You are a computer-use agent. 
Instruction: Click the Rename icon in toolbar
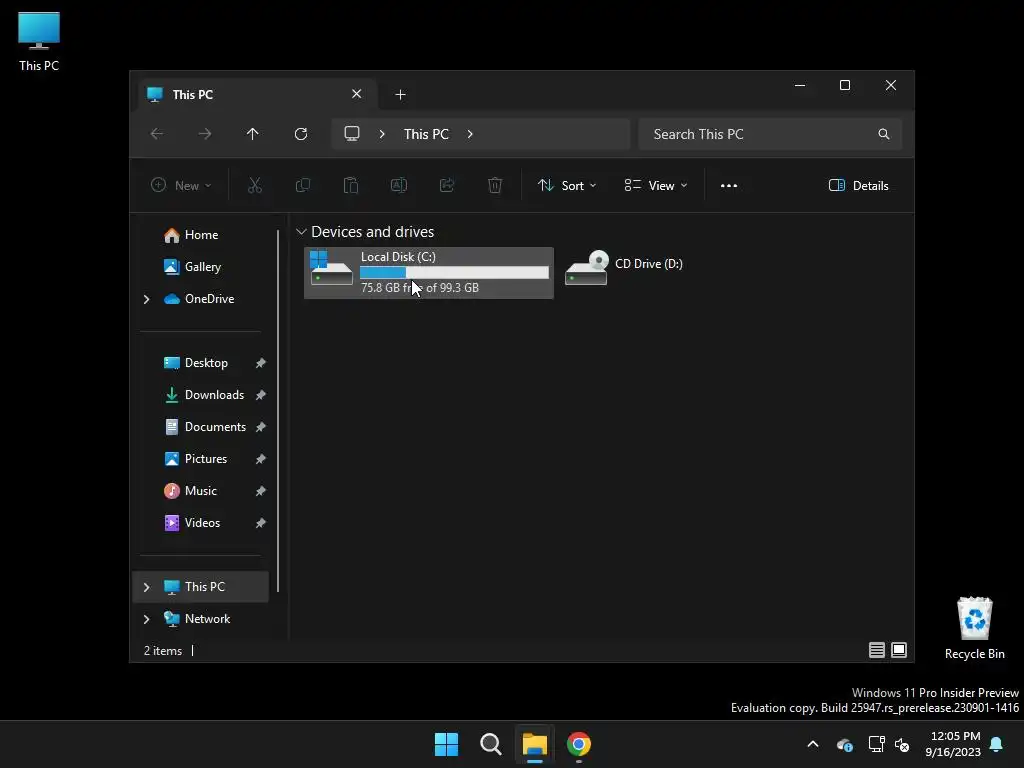pos(399,185)
